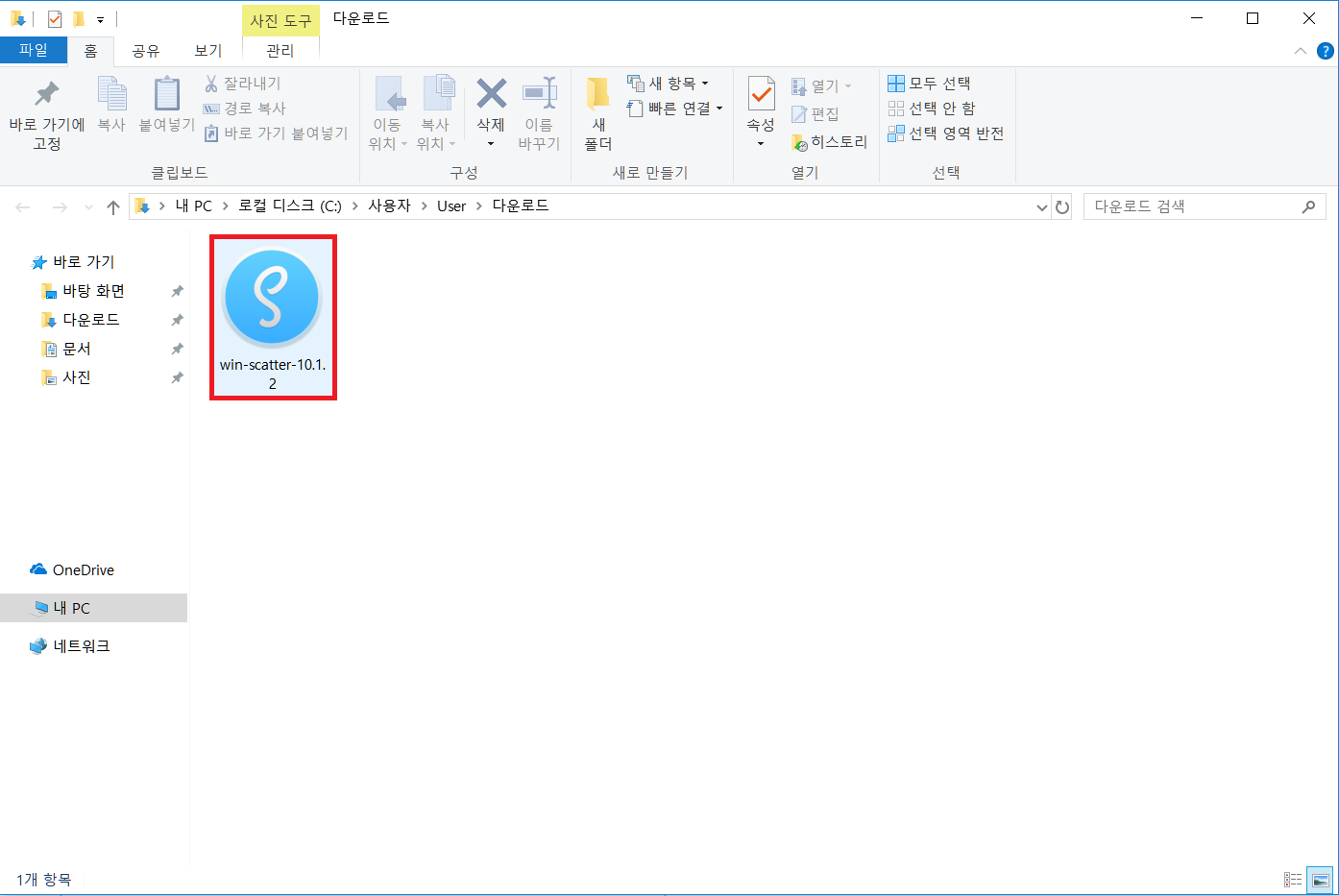The height and width of the screenshot is (896, 1339).
Task: Expand the Open (열기) dropdown arrow
Action: [x=848, y=86]
